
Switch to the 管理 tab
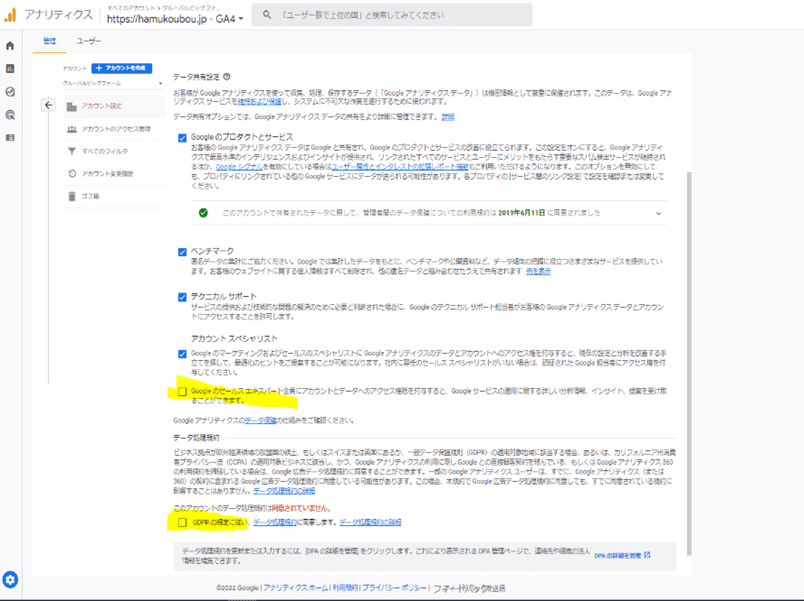pyautogui.click(x=50, y=41)
